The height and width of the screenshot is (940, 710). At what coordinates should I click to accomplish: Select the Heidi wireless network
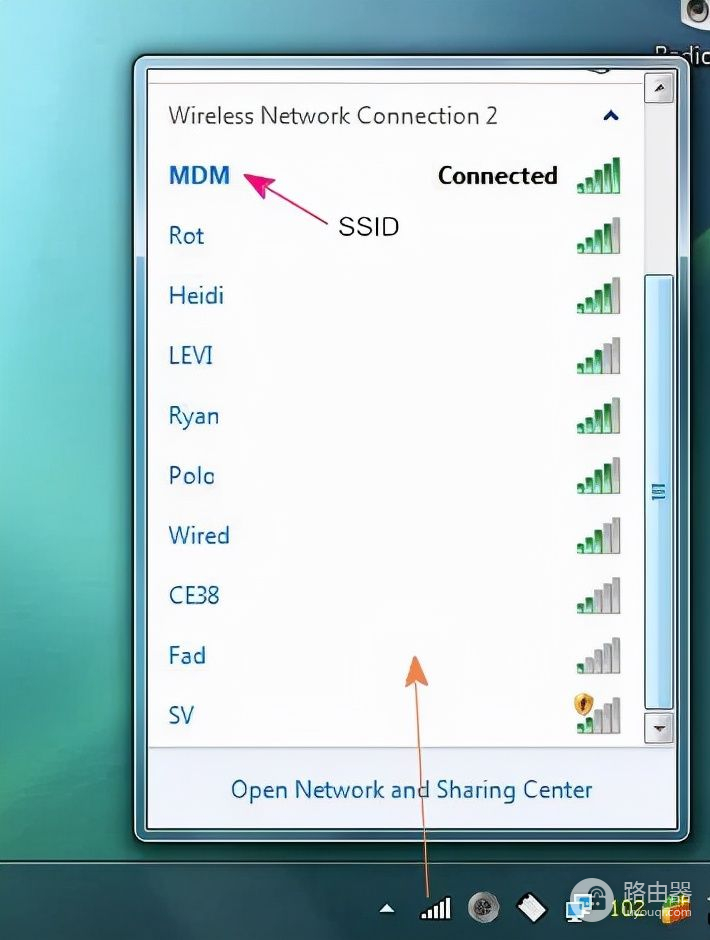pos(395,296)
